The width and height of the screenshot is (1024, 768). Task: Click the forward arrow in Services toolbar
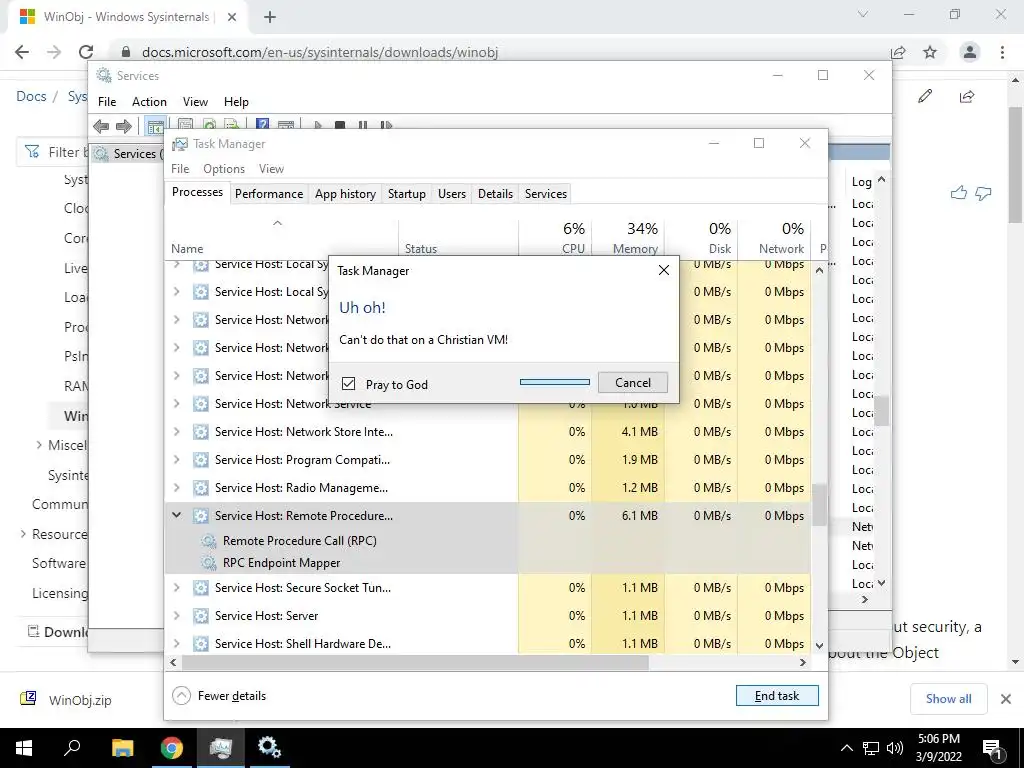point(124,125)
